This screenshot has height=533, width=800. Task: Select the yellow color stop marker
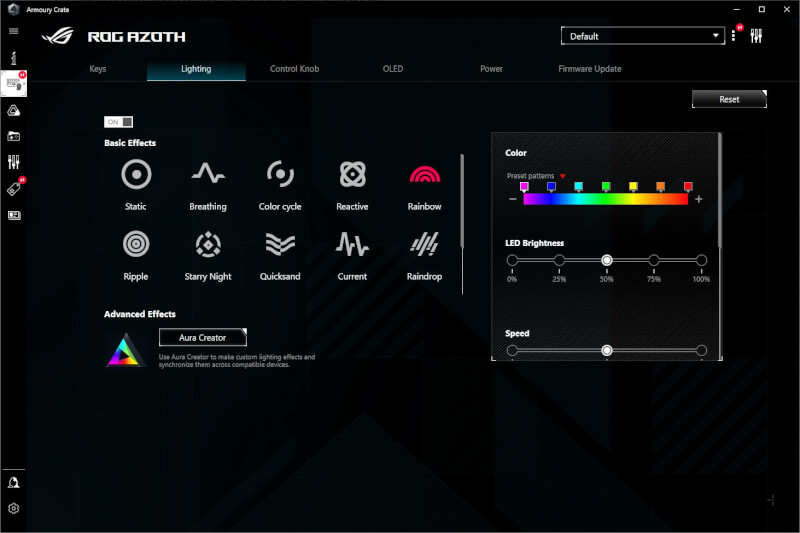pos(633,187)
